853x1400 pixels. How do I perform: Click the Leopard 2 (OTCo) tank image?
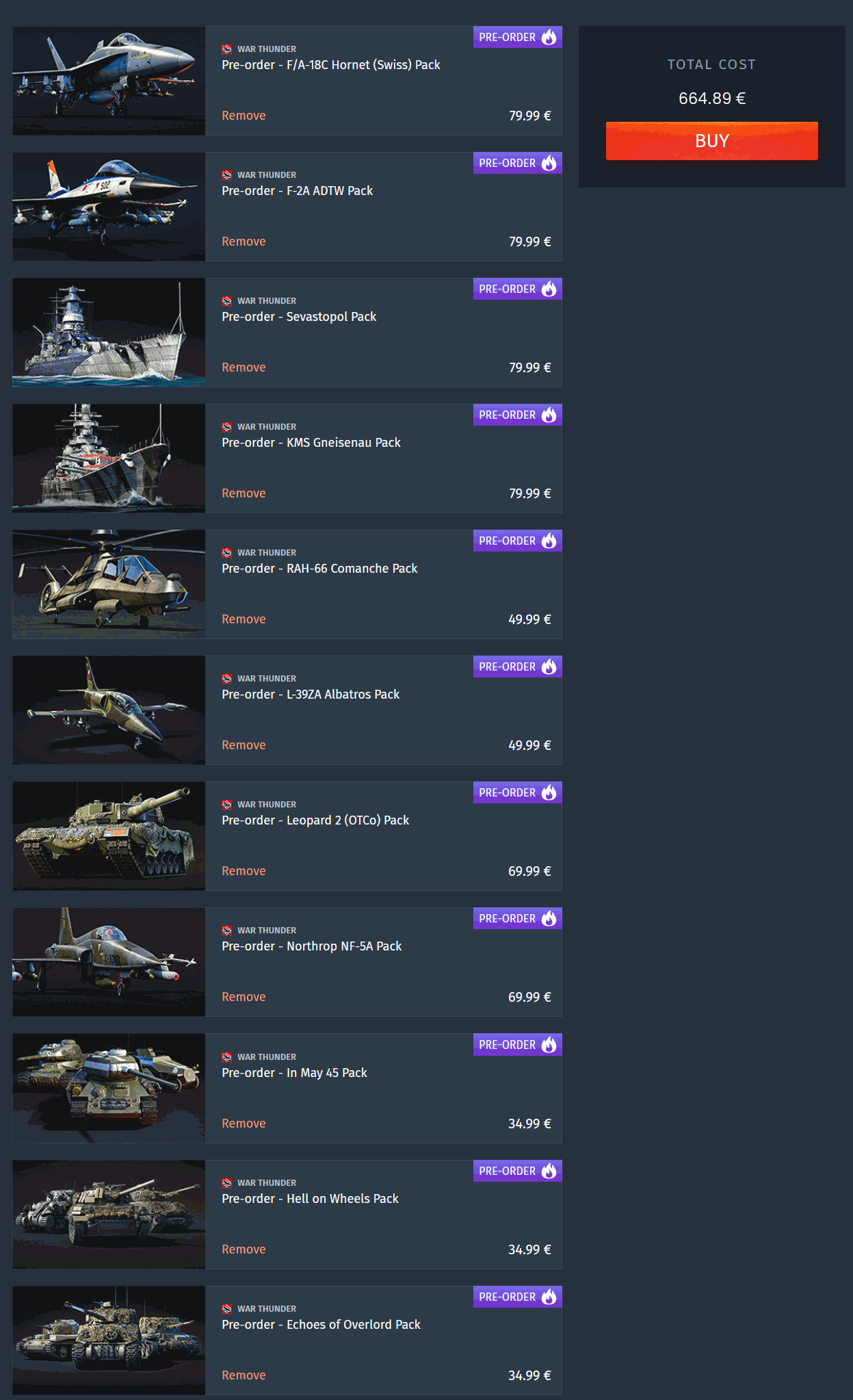coord(109,836)
